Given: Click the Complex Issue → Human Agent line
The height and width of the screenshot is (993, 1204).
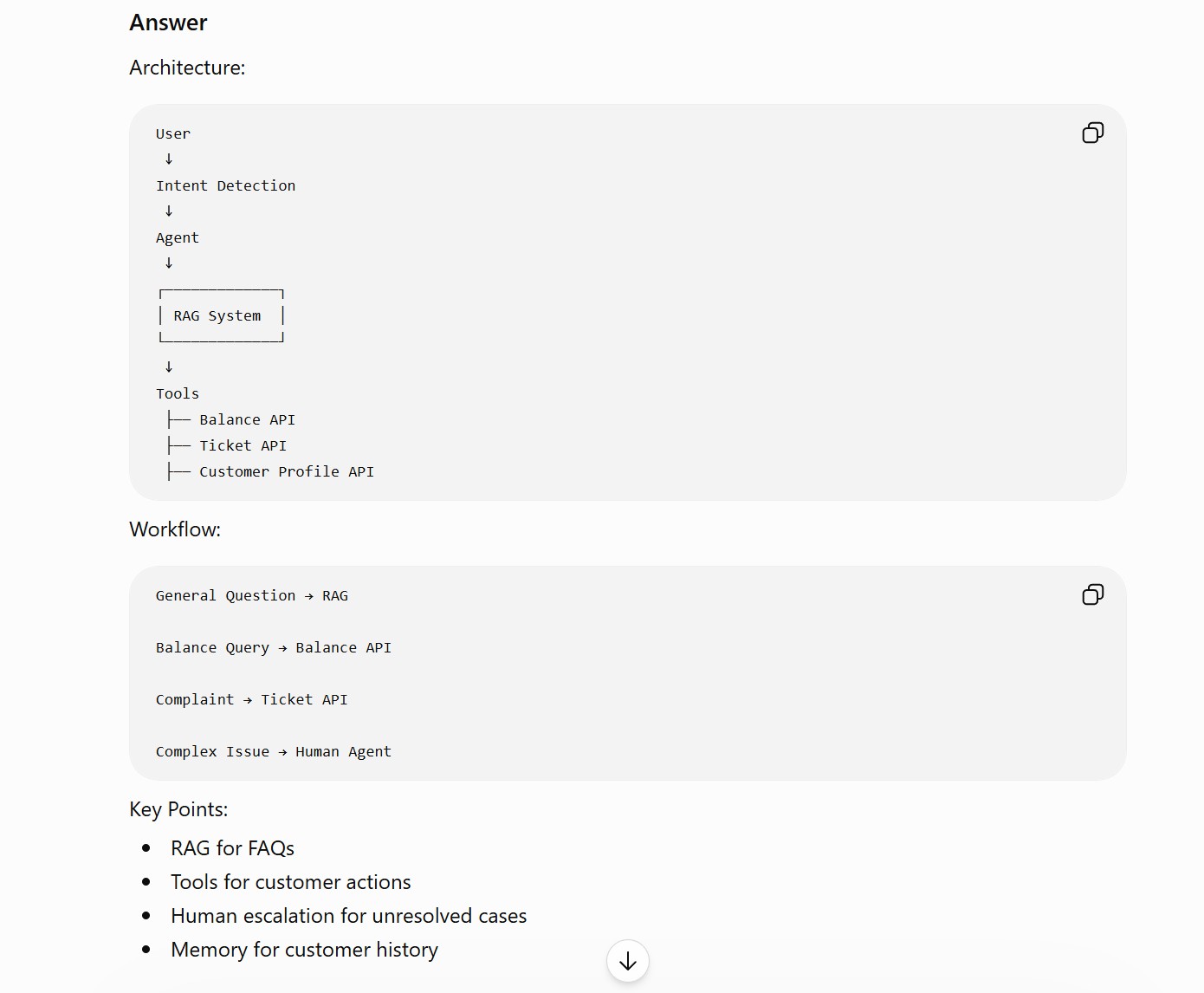Looking at the screenshot, I should [274, 751].
